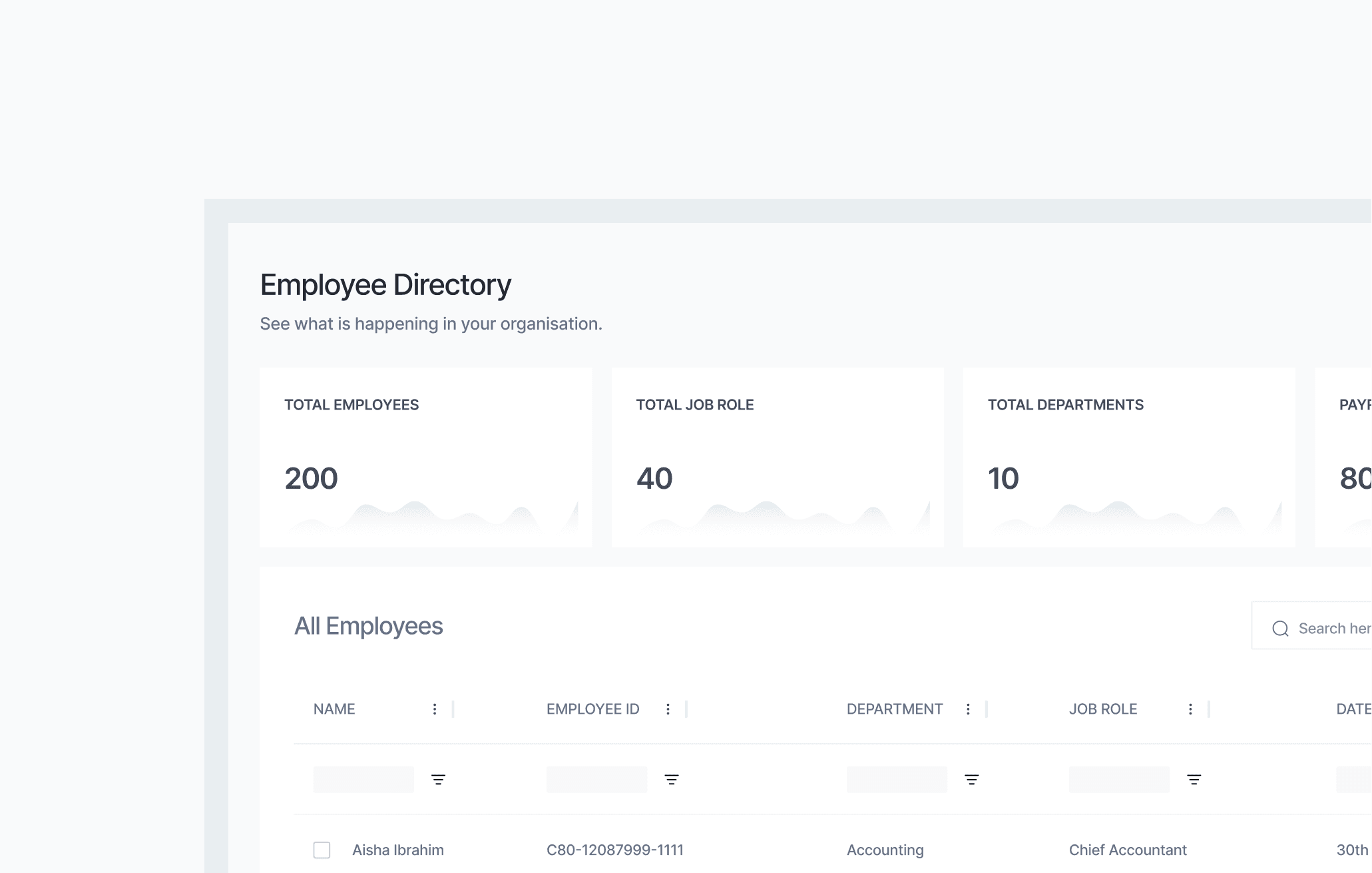The width and height of the screenshot is (1372, 873).
Task: Sort the table by DEPARTMENT column header
Action: coord(895,709)
